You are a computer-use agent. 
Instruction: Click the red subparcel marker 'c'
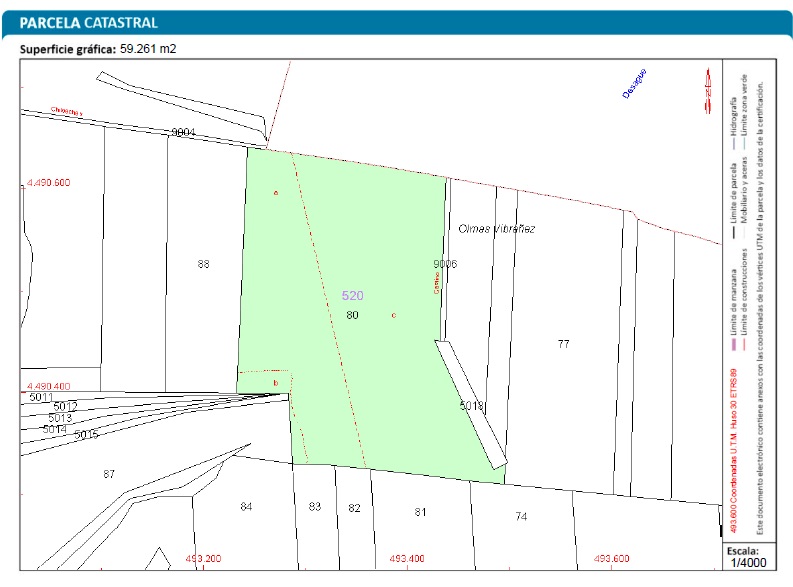pyautogui.click(x=393, y=315)
